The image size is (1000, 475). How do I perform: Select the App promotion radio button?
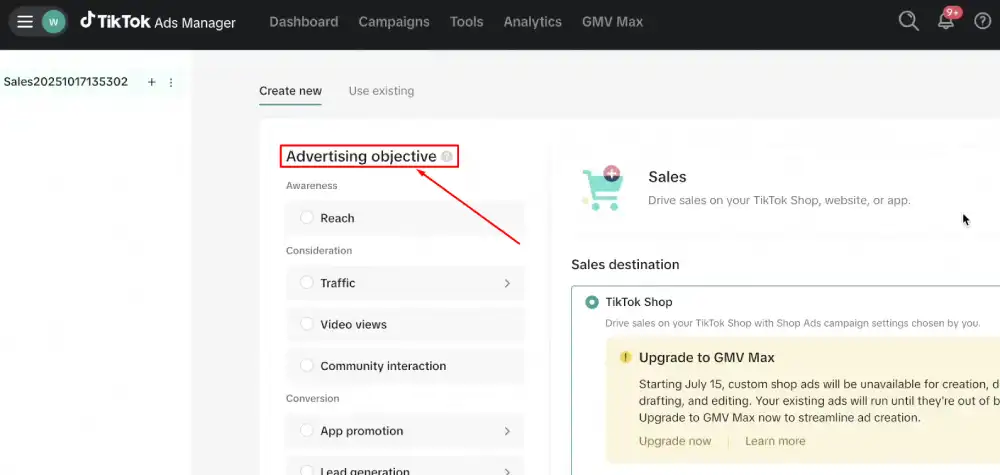pos(307,431)
